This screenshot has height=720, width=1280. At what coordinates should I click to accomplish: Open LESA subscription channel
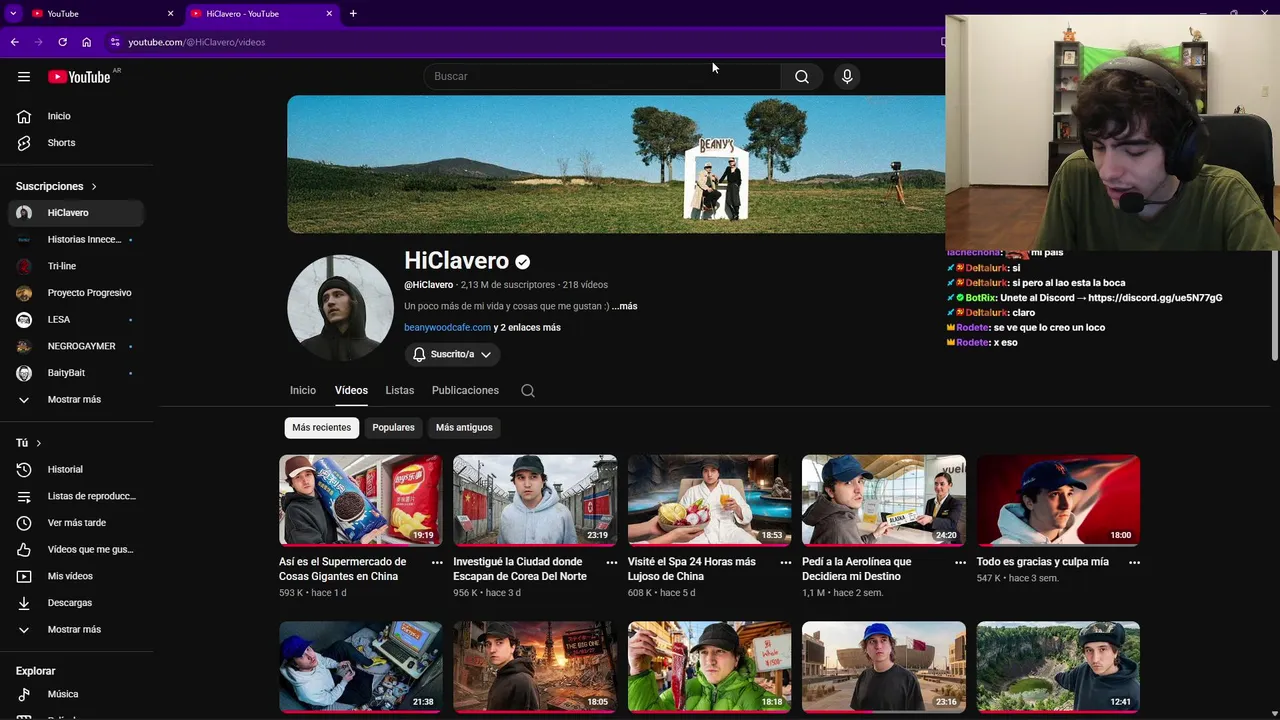pyautogui.click(x=76, y=320)
